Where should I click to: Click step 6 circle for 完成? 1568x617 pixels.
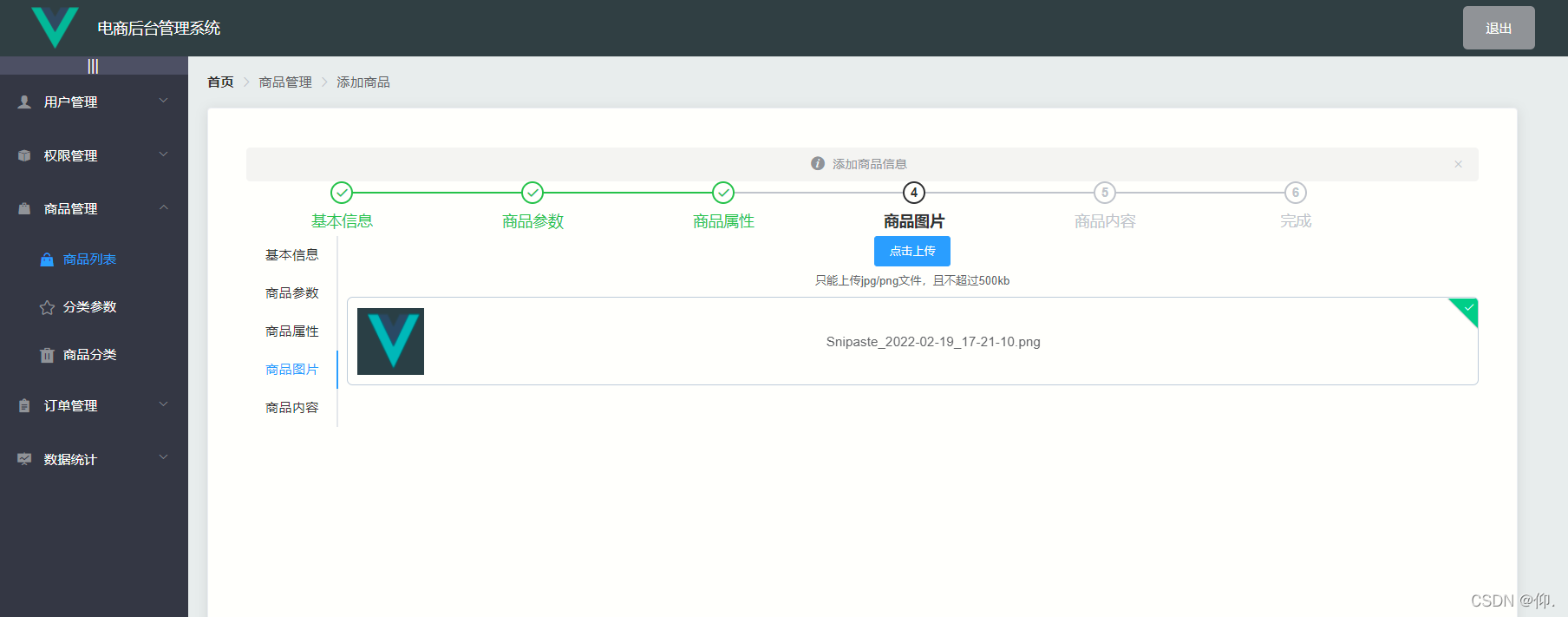1296,193
